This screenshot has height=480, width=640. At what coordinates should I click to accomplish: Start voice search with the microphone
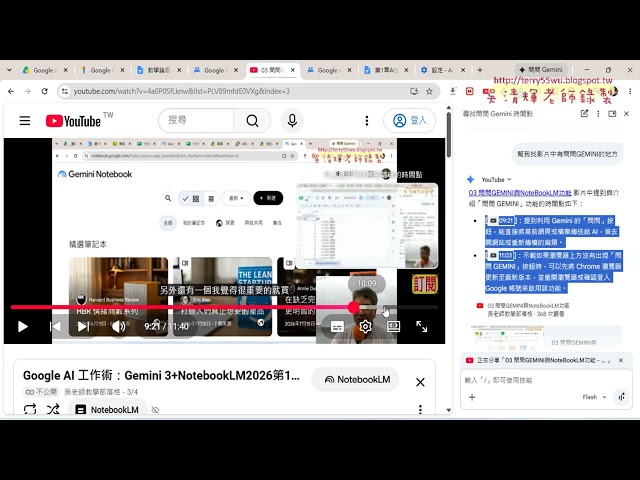point(292,121)
